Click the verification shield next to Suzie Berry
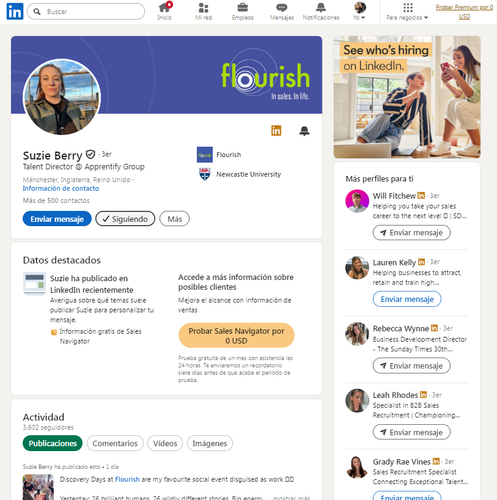Screen dimensions: 497x500 90,154
